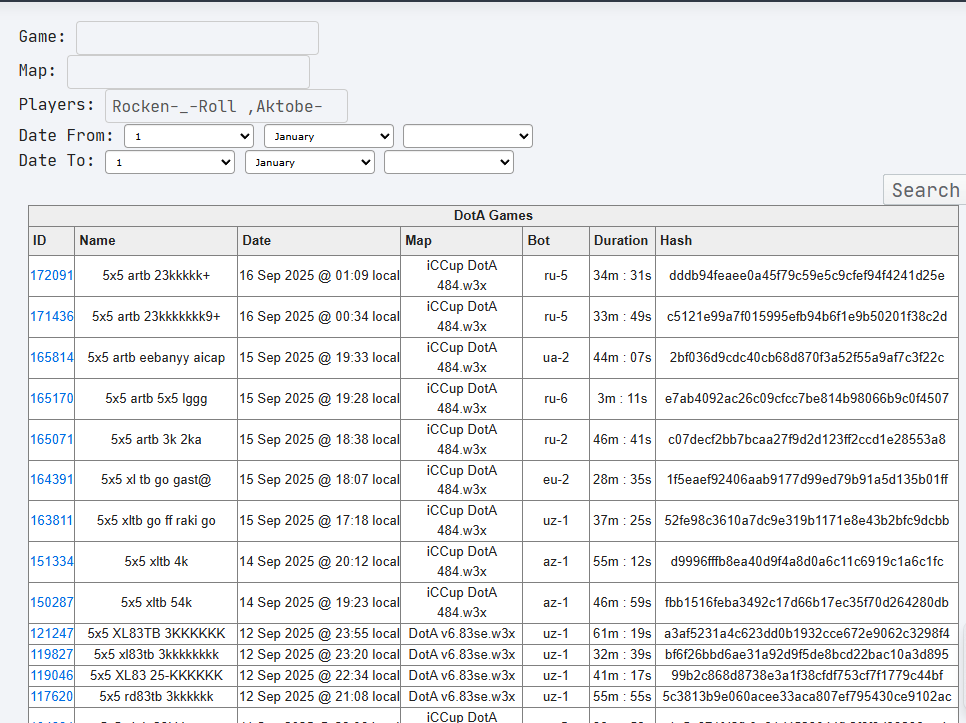966x723 pixels.
Task: Focus the Map input field
Action: (x=189, y=71)
